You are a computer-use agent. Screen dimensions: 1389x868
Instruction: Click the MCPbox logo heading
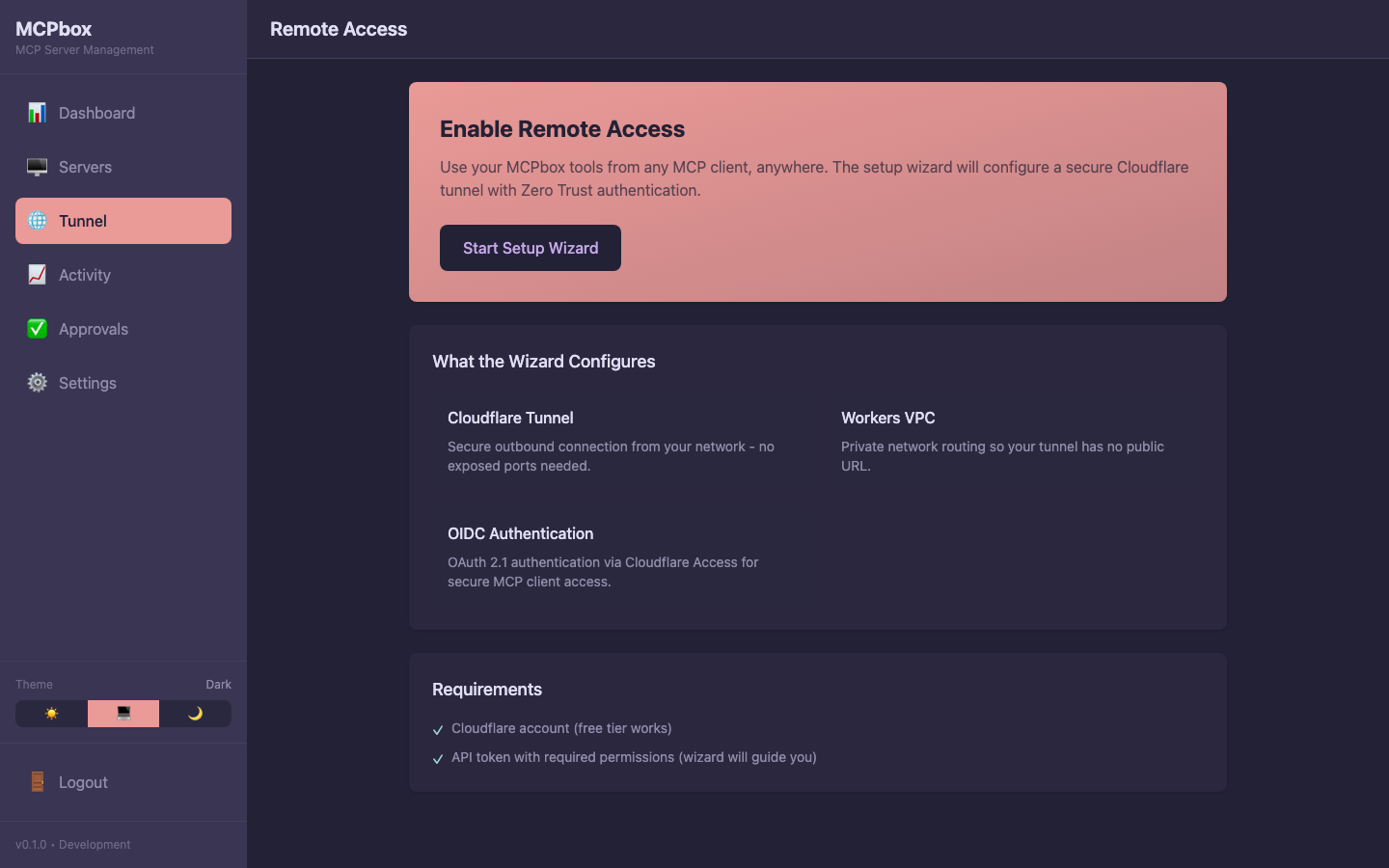pos(53,29)
